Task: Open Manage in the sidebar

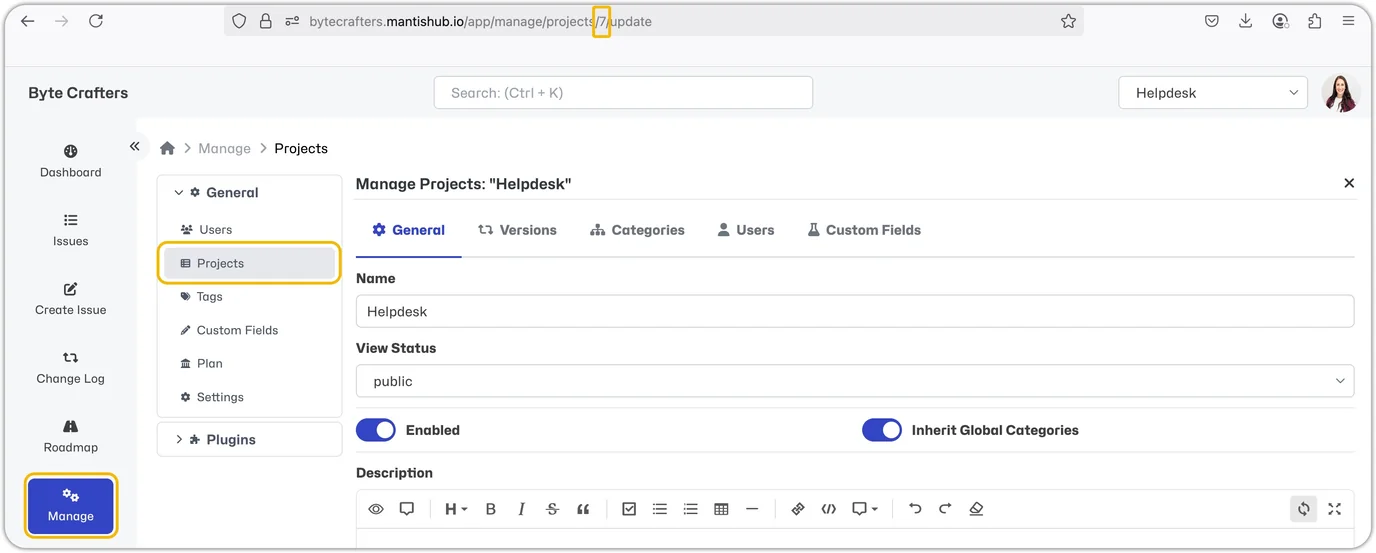Action: [70, 505]
